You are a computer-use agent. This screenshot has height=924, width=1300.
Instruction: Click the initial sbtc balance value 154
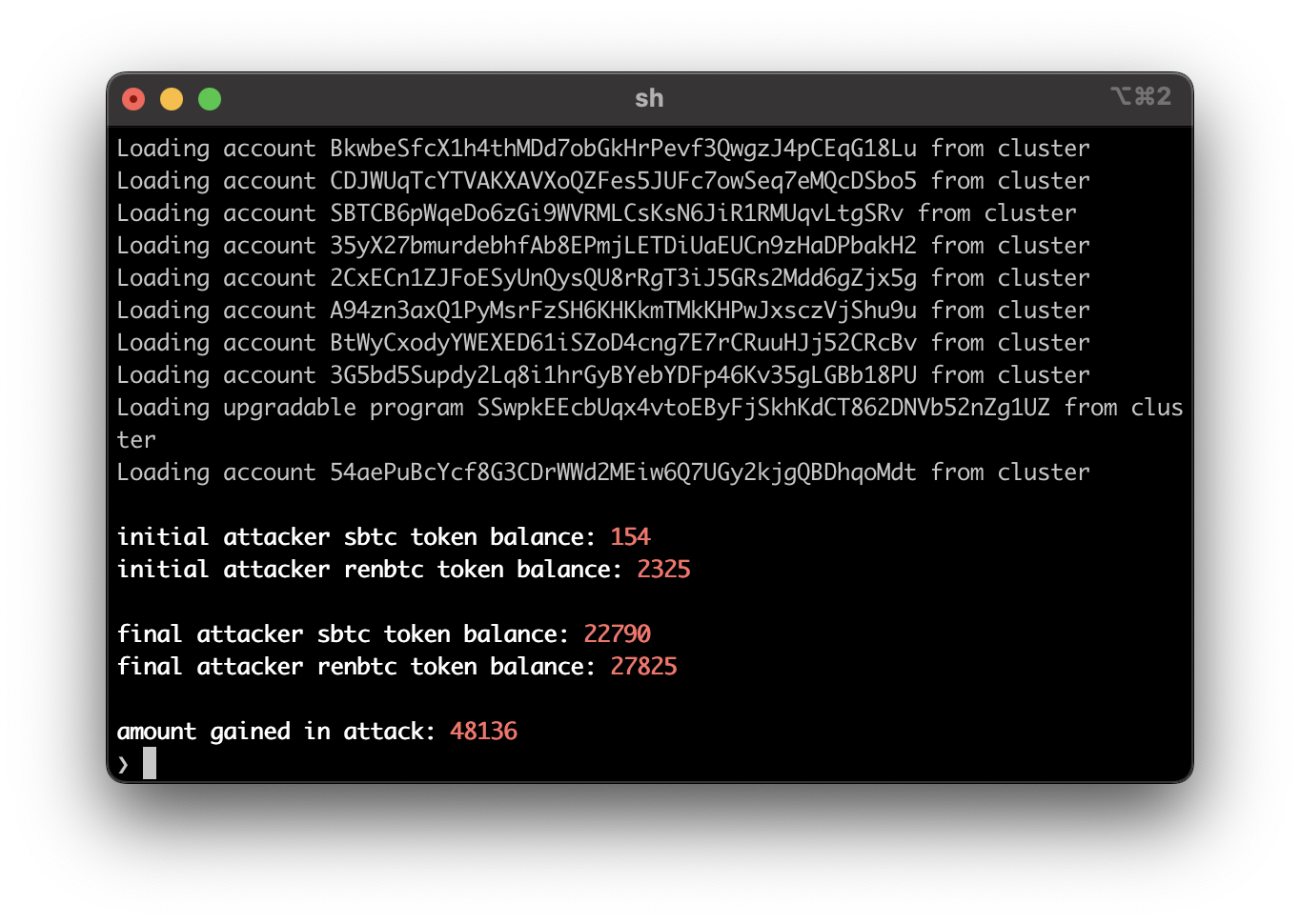(630, 537)
